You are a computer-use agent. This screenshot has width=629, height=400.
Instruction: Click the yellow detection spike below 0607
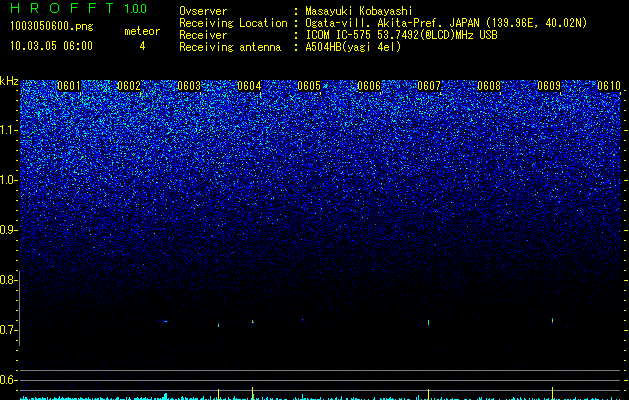coord(428,394)
